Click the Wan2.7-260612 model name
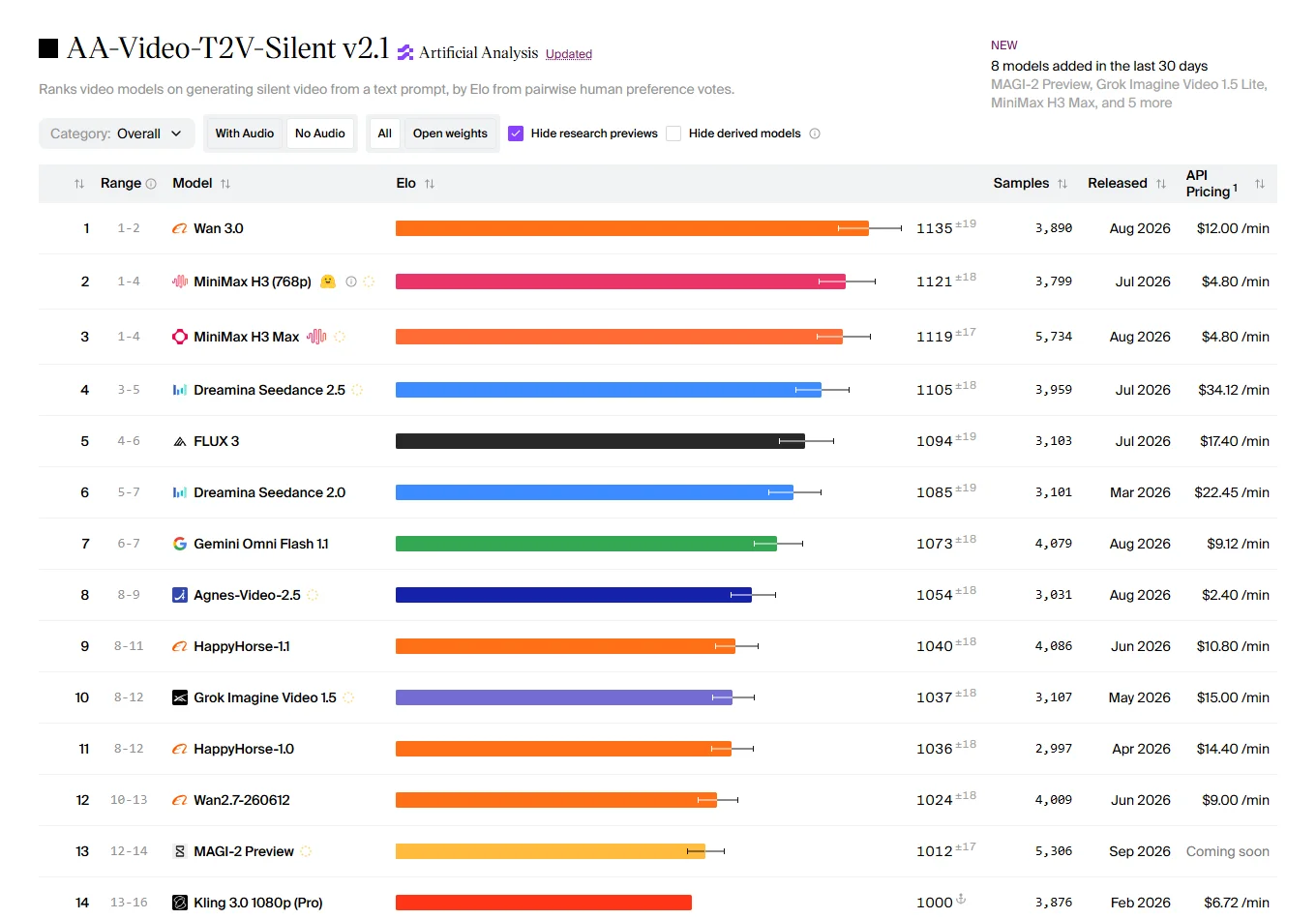The width and height of the screenshot is (1316, 919). [242, 800]
